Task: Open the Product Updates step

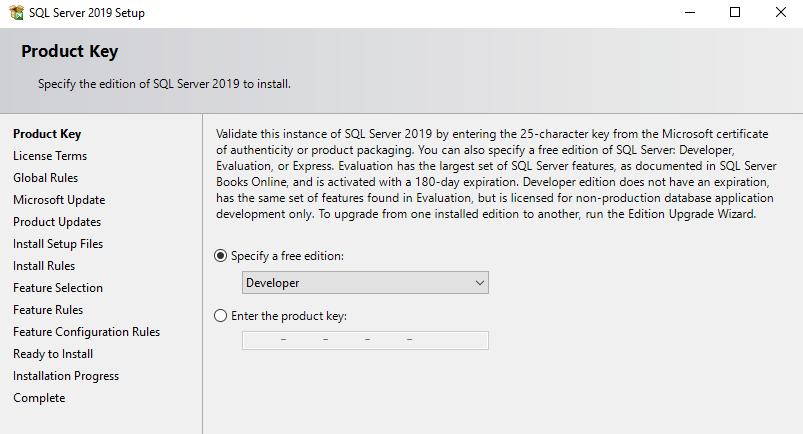Action: click(57, 222)
